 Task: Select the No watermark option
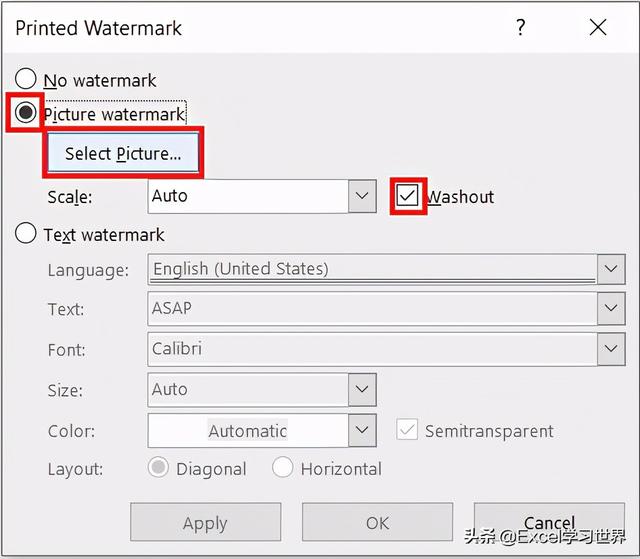[26, 80]
